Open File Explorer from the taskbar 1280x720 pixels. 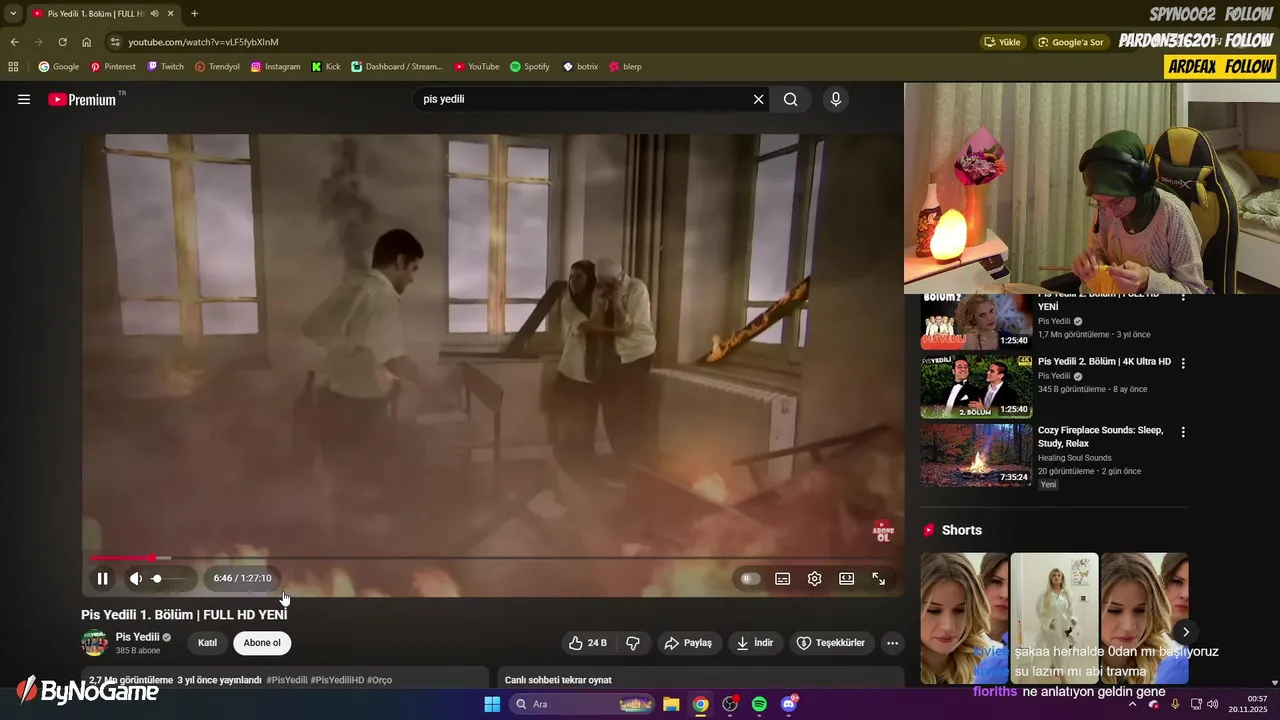(671, 704)
